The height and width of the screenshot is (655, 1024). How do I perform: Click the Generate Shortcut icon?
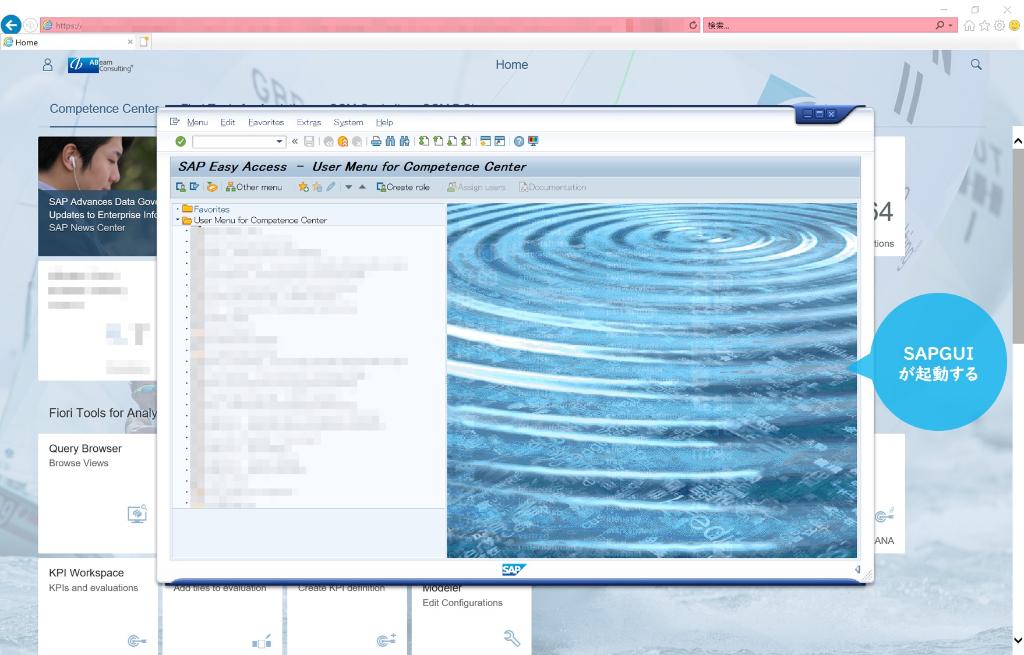(500, 141)
